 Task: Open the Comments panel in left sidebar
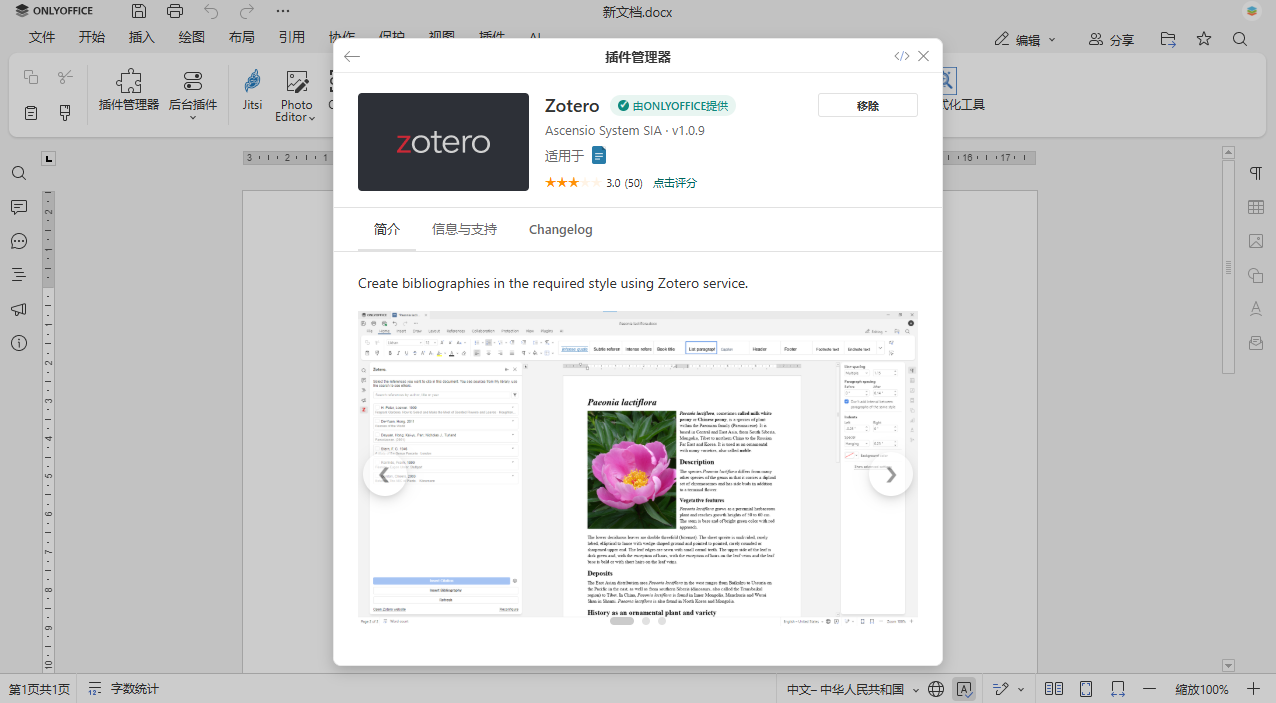point(19,207)
